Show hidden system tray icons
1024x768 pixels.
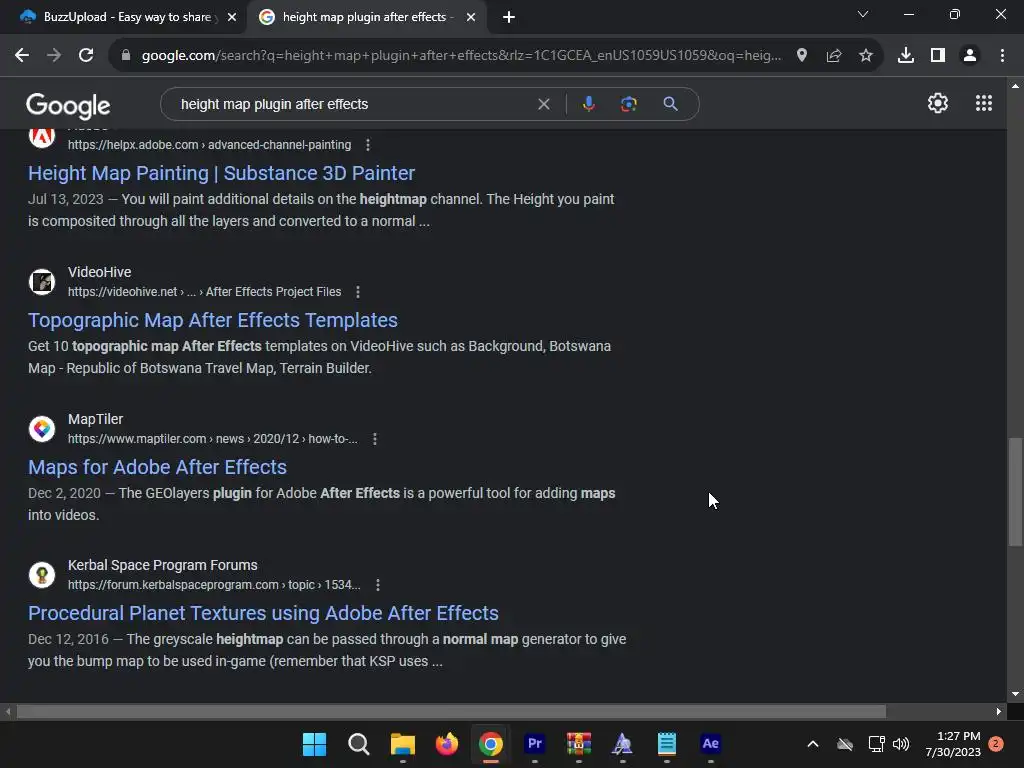coord(813,744)
